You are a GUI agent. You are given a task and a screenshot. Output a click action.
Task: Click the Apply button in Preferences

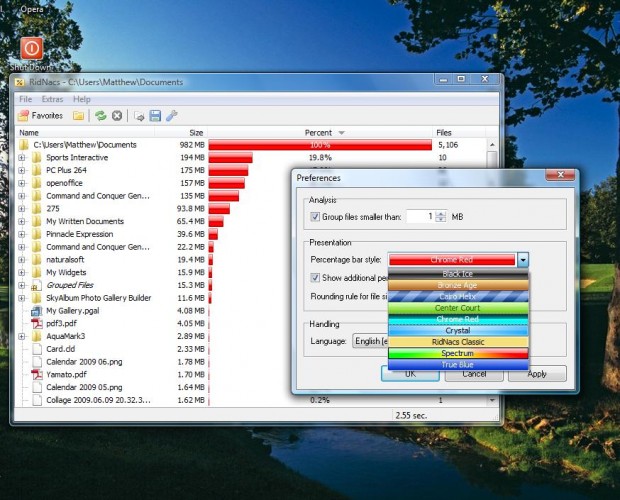(x=536, y=374)
